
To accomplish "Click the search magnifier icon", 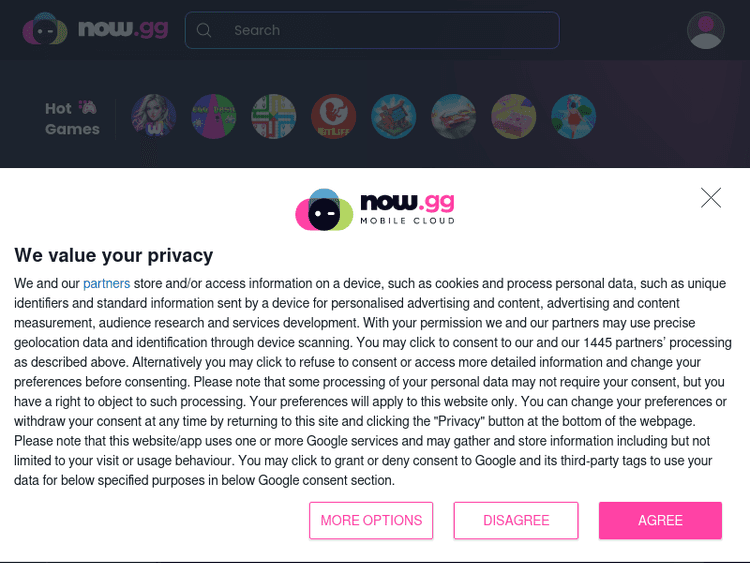I will click(204, 30).
